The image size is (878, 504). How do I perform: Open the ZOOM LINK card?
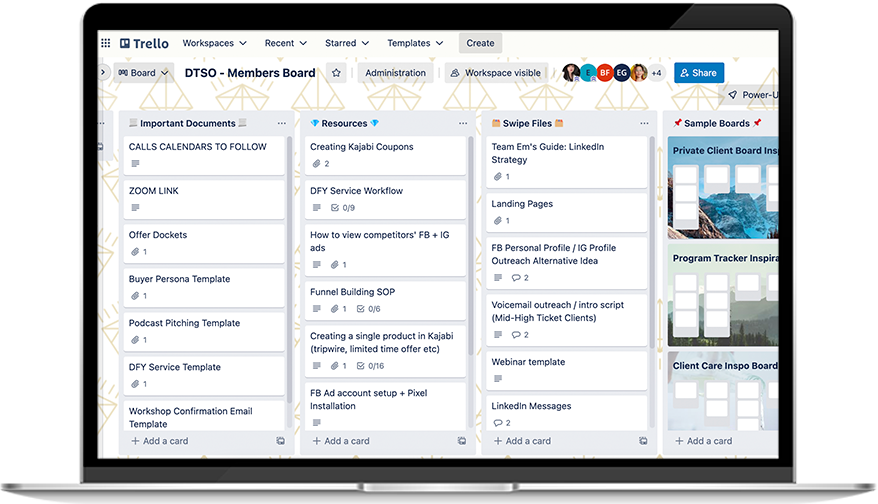204,199
